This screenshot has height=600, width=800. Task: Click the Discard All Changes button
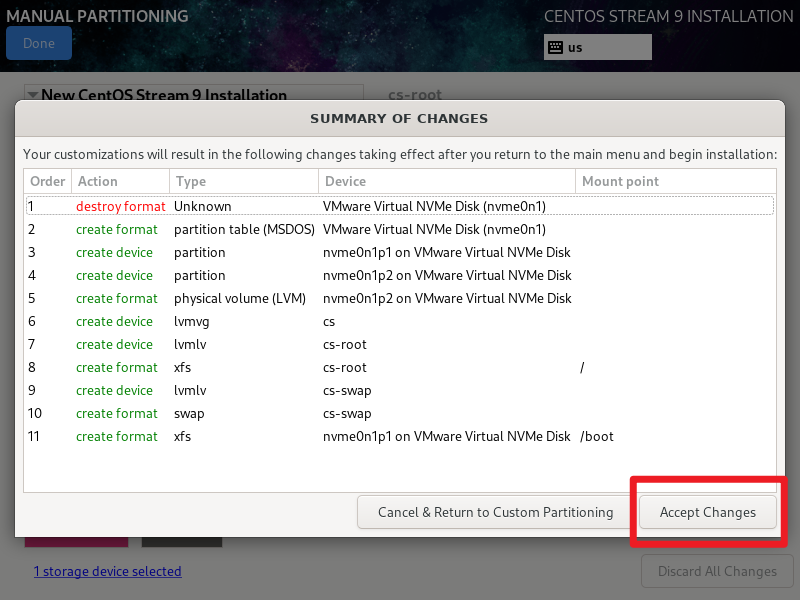click(717, 571)
